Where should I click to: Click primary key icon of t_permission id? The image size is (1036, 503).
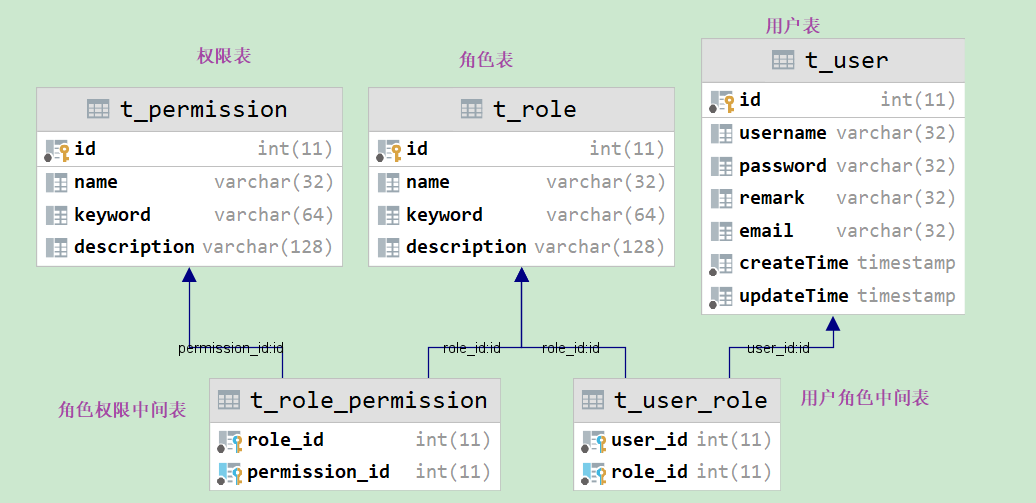click(x=57, y=149)
